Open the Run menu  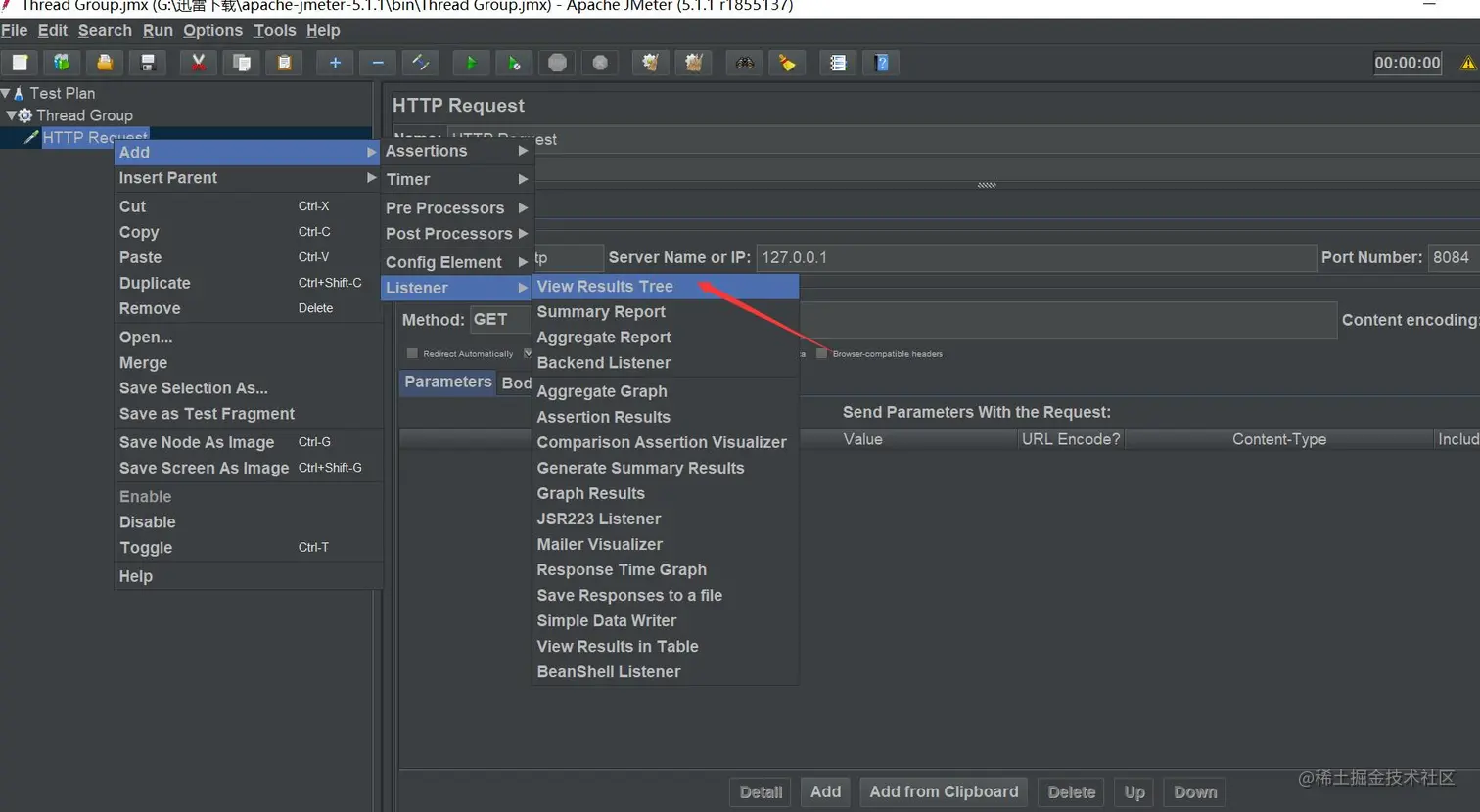[x=158, y=30]
